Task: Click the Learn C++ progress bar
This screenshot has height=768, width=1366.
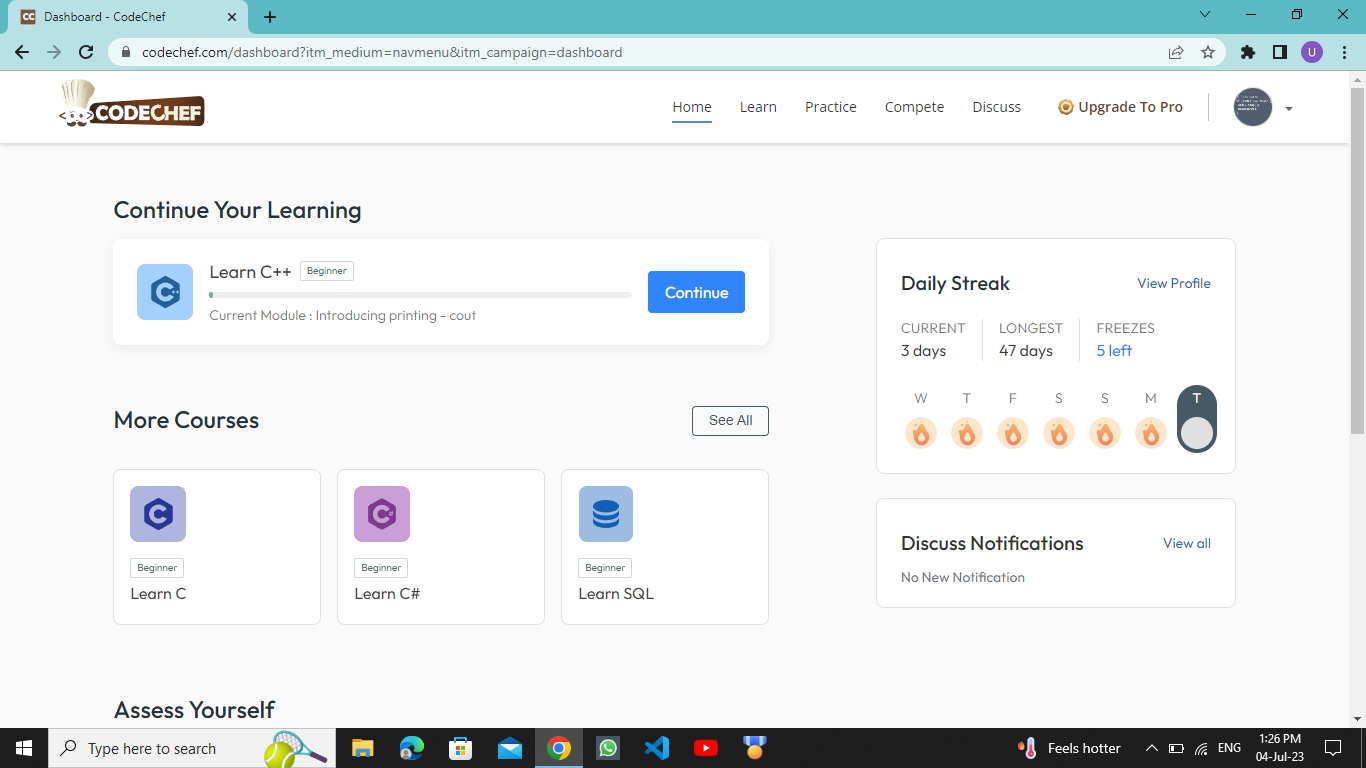Action: [420, 295]
